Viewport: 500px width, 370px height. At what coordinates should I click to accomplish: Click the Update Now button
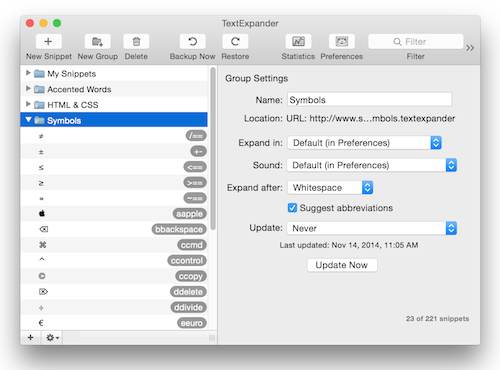342,265
